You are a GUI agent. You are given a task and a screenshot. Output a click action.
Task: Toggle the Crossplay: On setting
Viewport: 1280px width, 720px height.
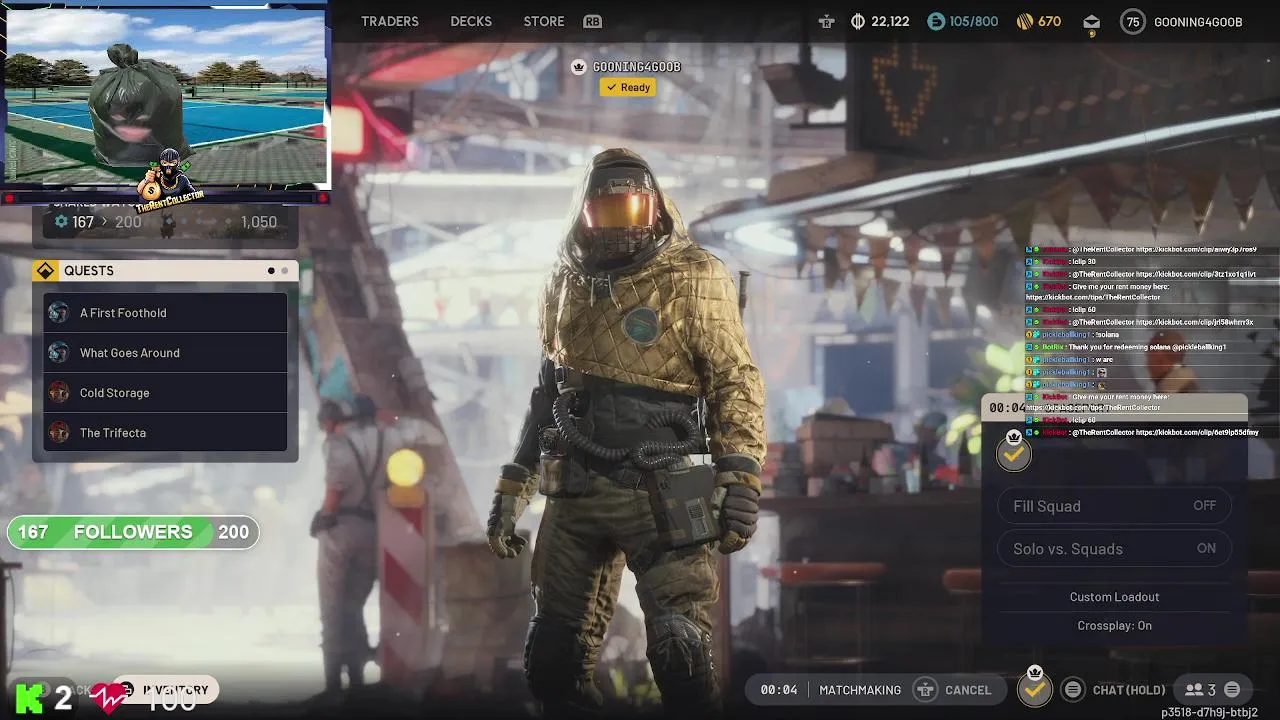1115,626
